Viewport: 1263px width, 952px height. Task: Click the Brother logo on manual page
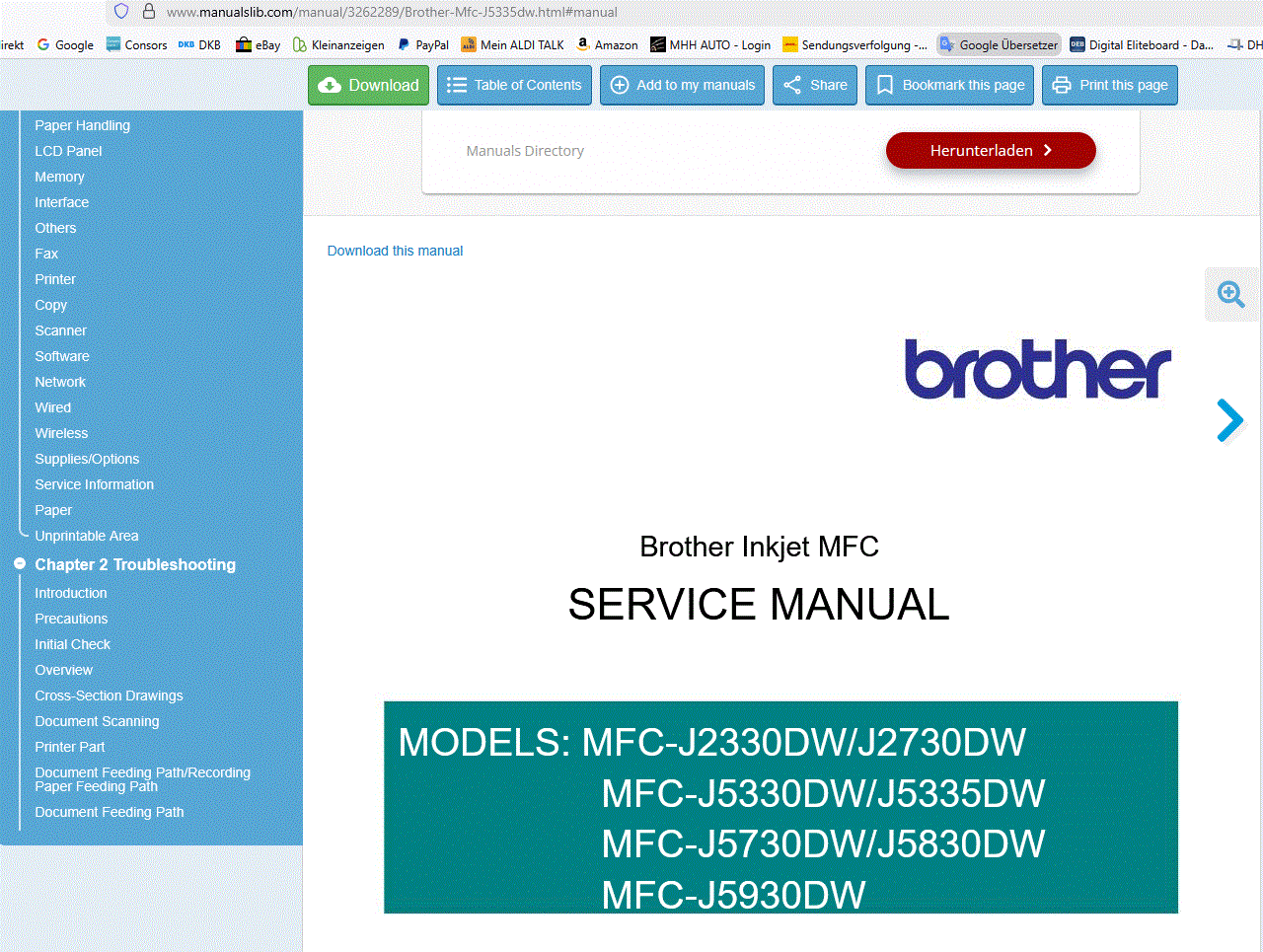(1038, 369)
